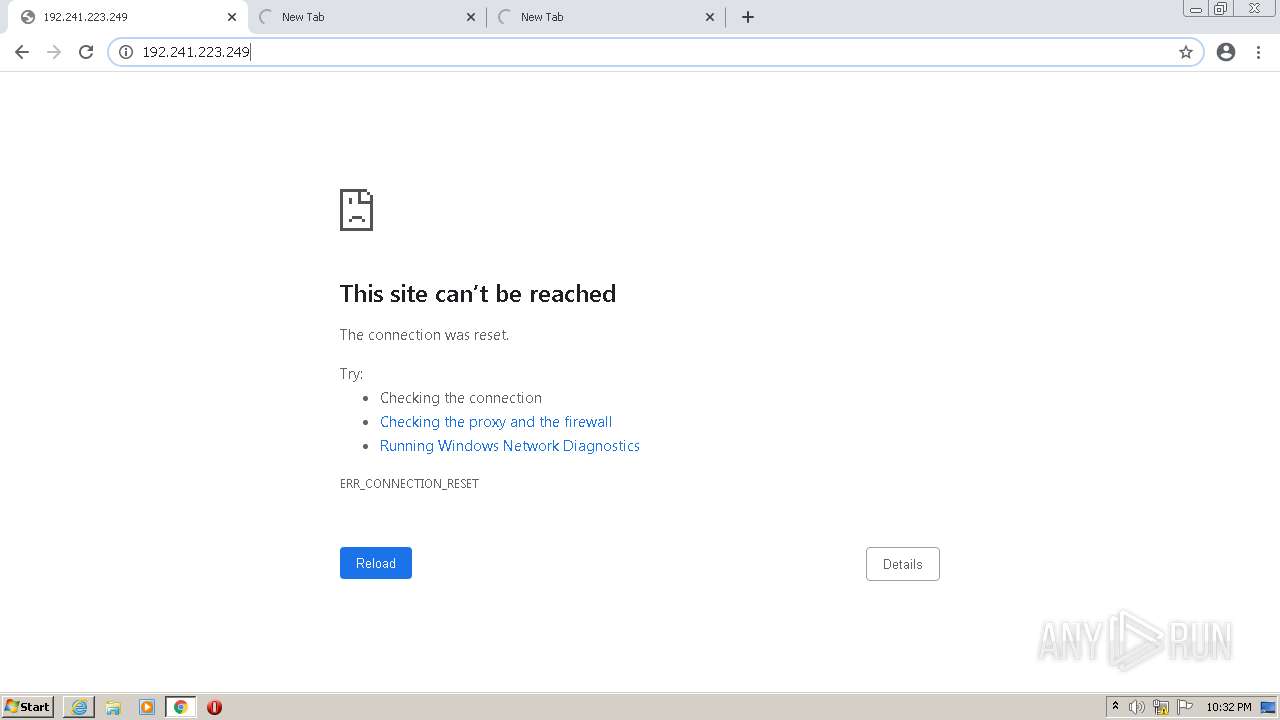Viewport: 1280px width, 720px height.
Task: Close the Chrome window
Action: click(1255, 9)
